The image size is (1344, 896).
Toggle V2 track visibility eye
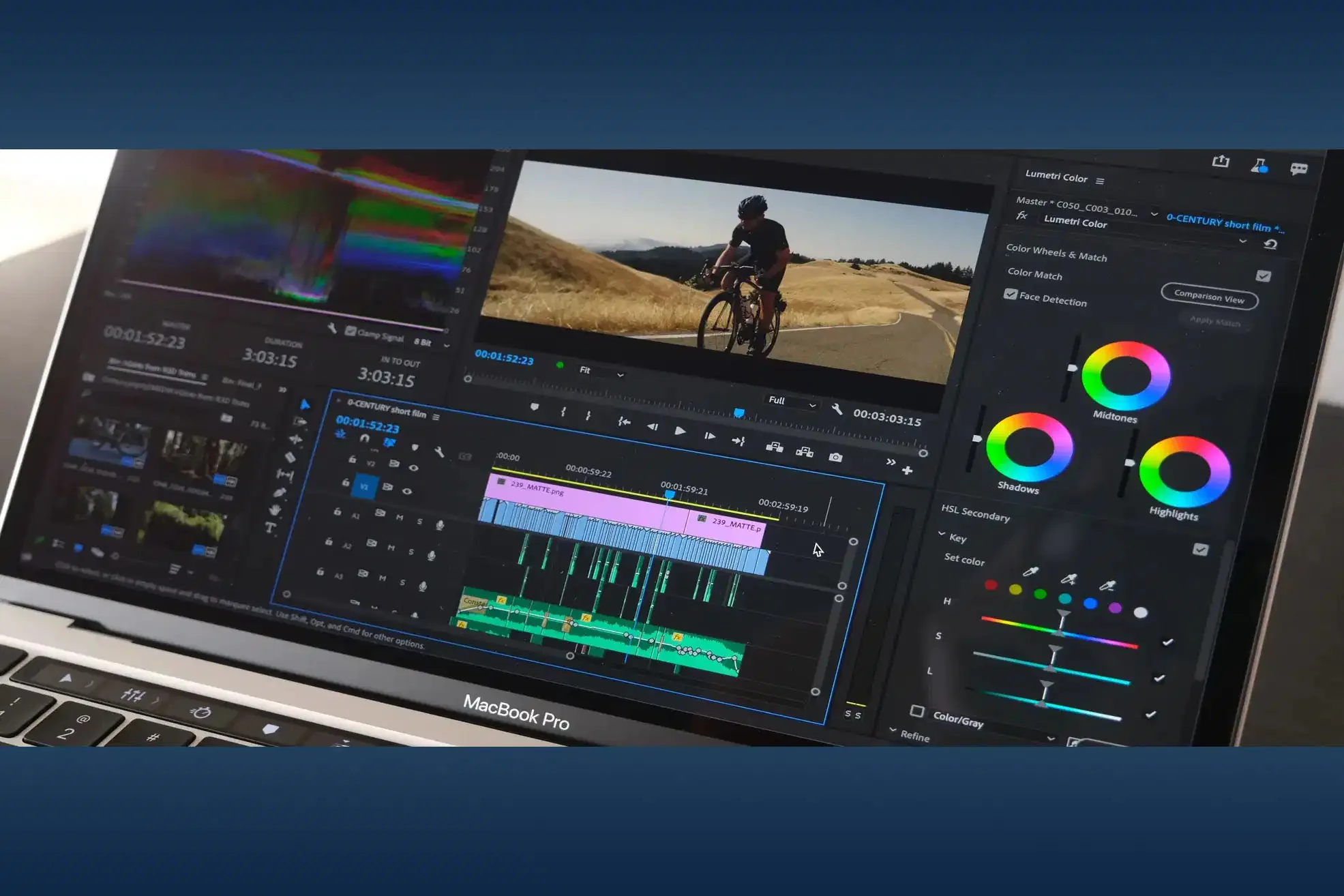(413, 468)
